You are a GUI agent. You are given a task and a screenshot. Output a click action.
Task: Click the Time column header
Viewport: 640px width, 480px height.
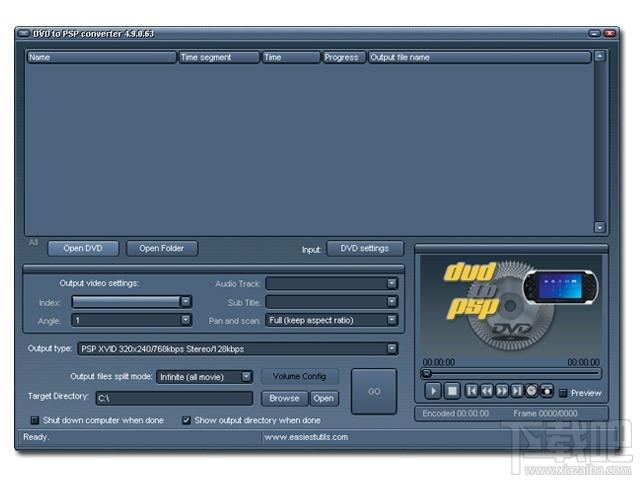point(291,57)
